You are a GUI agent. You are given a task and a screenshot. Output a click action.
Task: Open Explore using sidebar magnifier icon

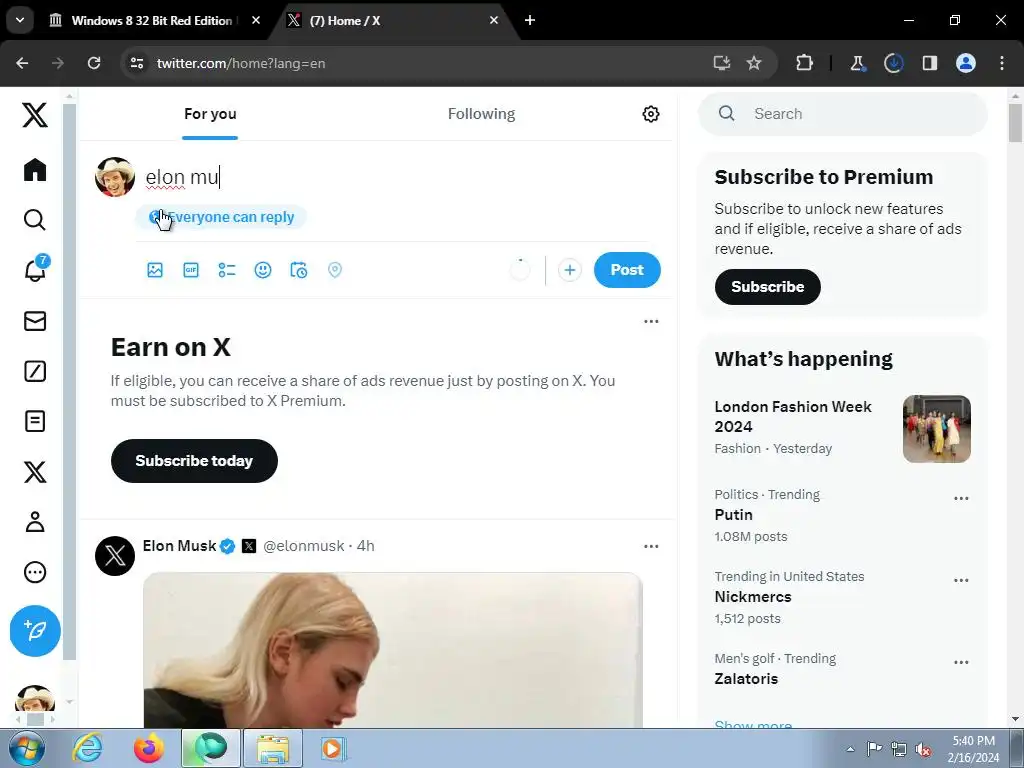[35, 220]
